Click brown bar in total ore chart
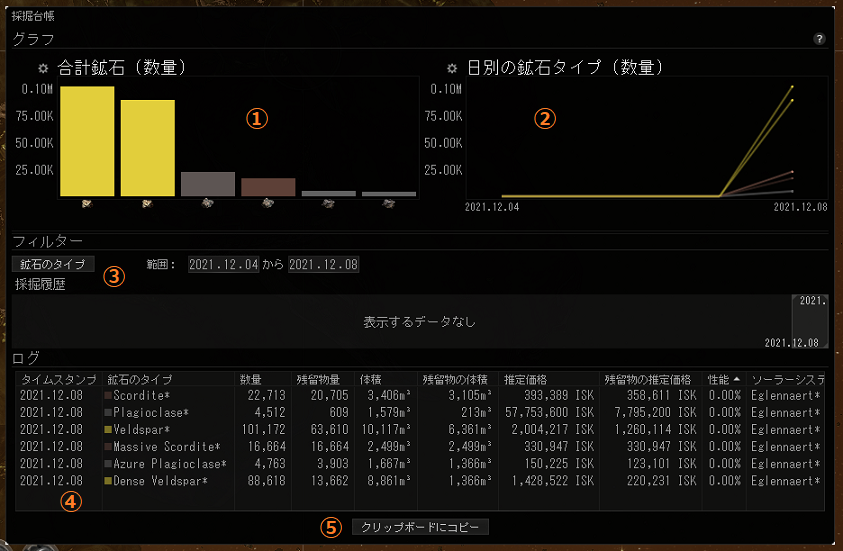Viewport: 843px width, 551px height. click(268, 187)
